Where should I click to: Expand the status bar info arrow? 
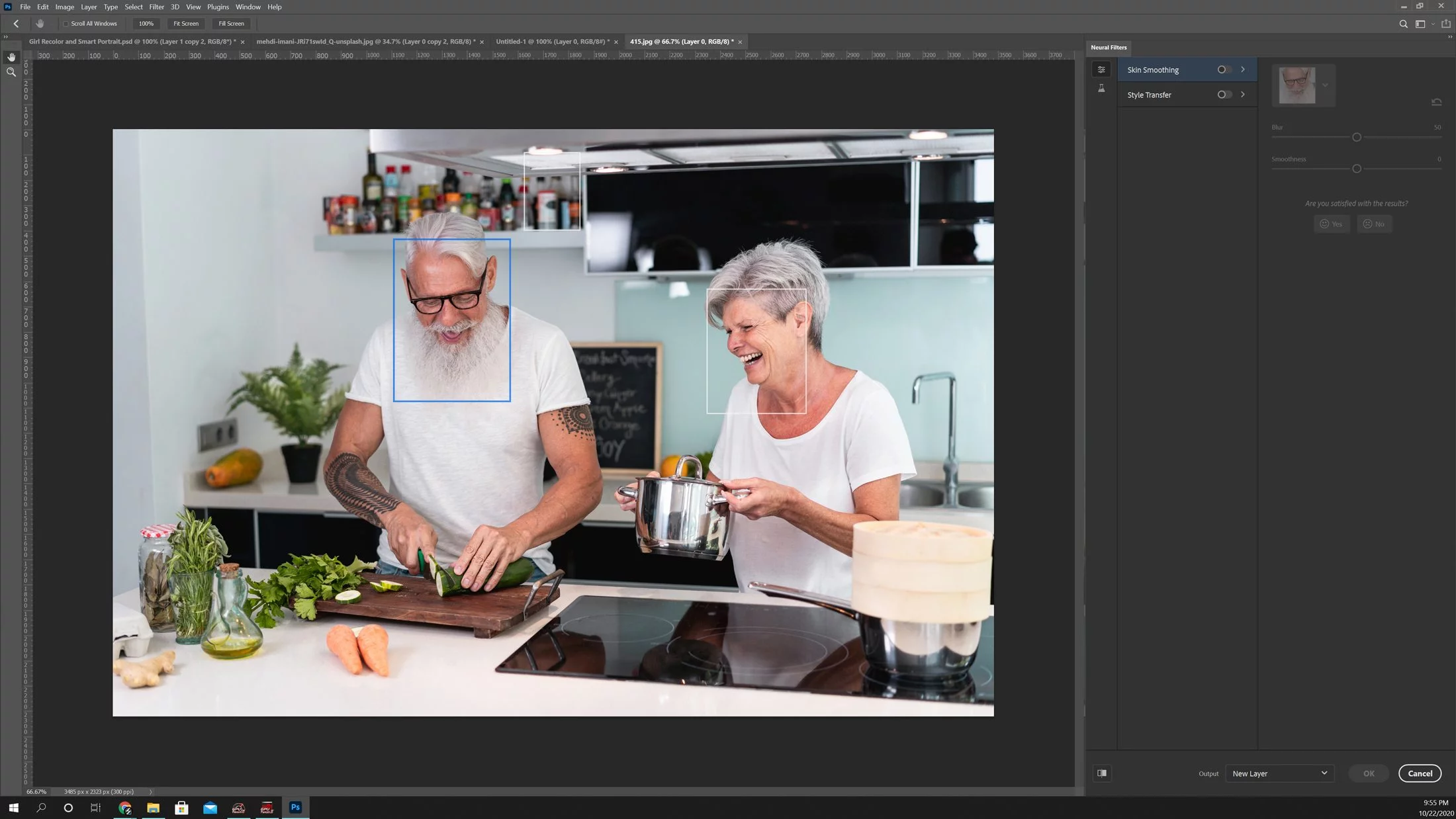(150, 792)
